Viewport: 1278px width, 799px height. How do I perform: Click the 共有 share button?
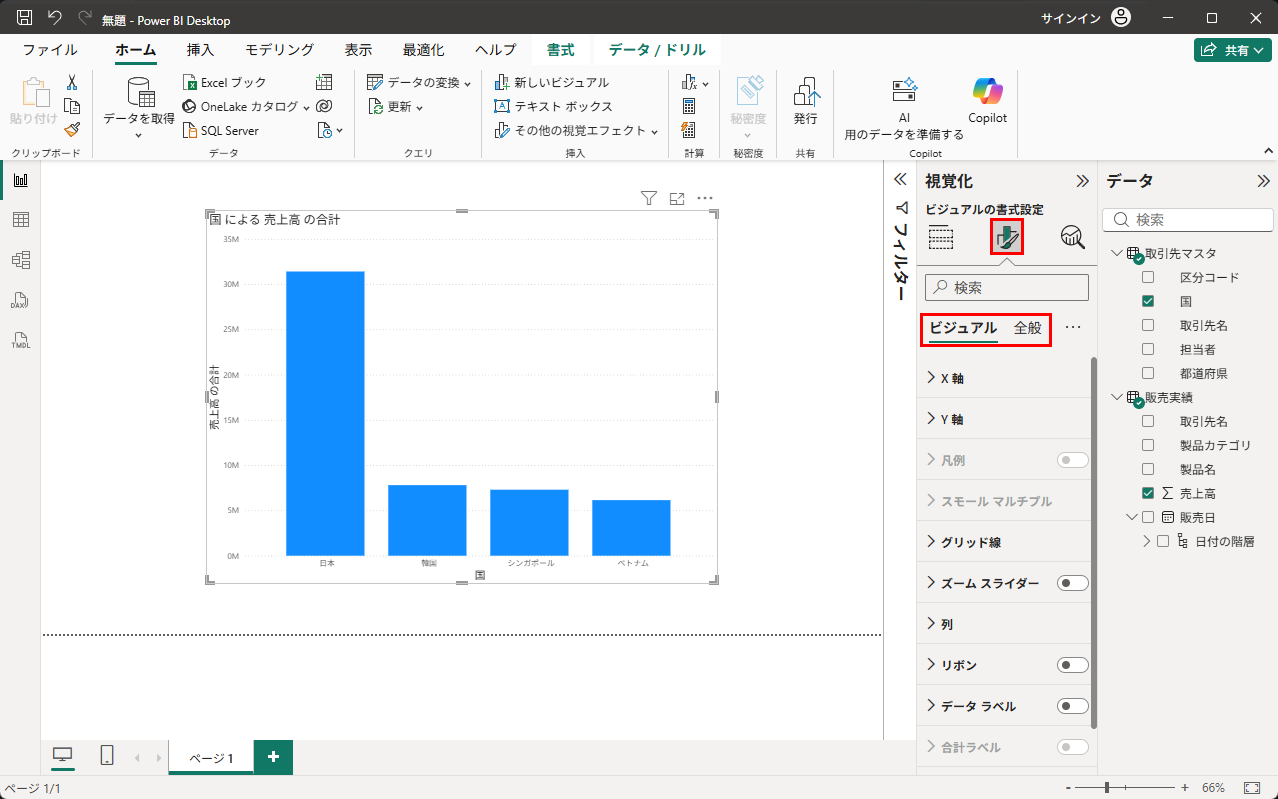pyautogui.click(x=1233, y=50)
